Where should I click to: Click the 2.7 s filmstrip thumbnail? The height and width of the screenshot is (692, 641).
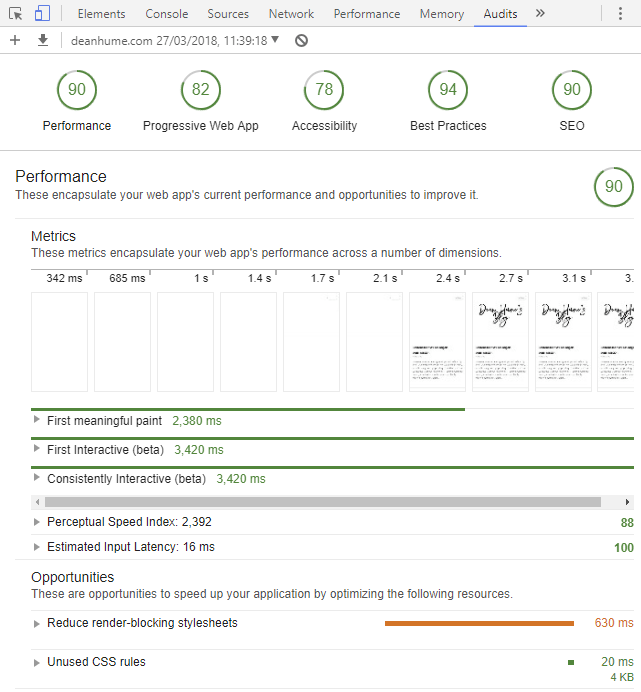point(501,342)
